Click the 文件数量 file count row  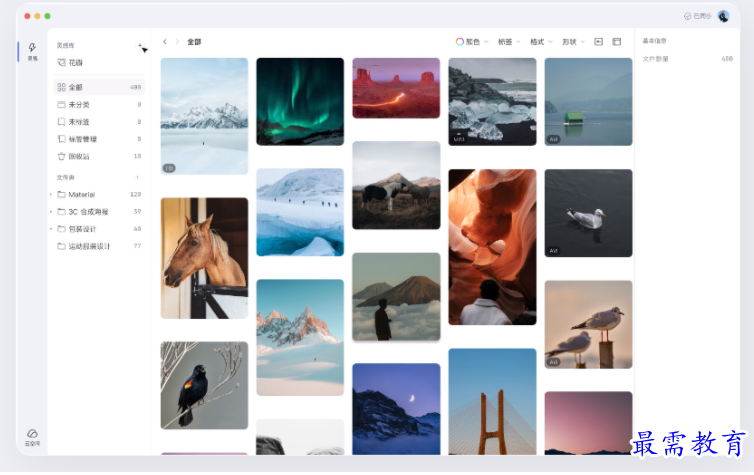click(687, 59)
